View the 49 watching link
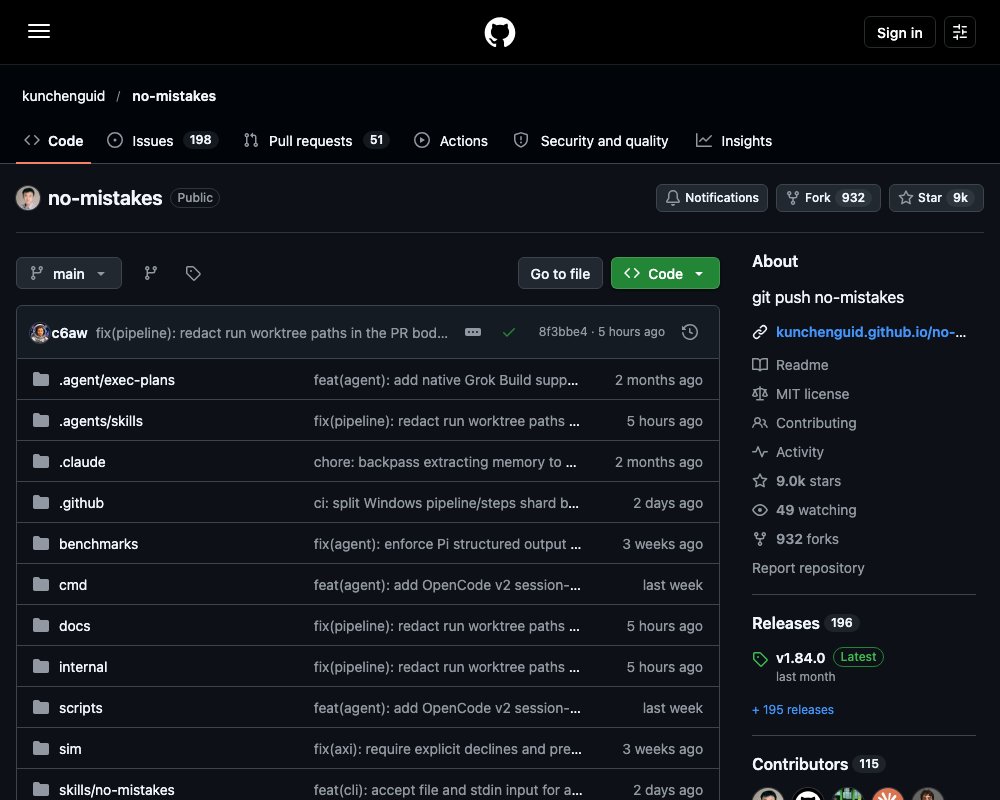 point(816,510)
